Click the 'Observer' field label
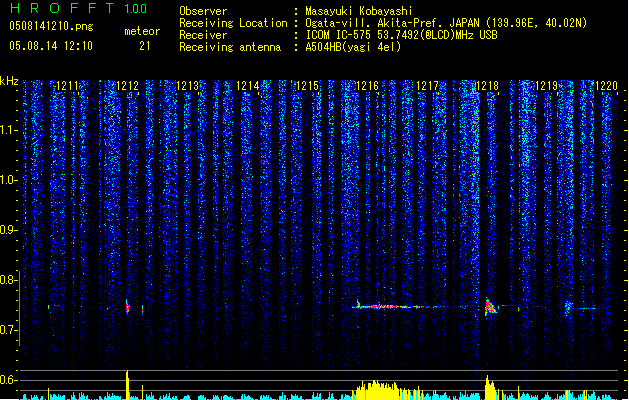 203,11
